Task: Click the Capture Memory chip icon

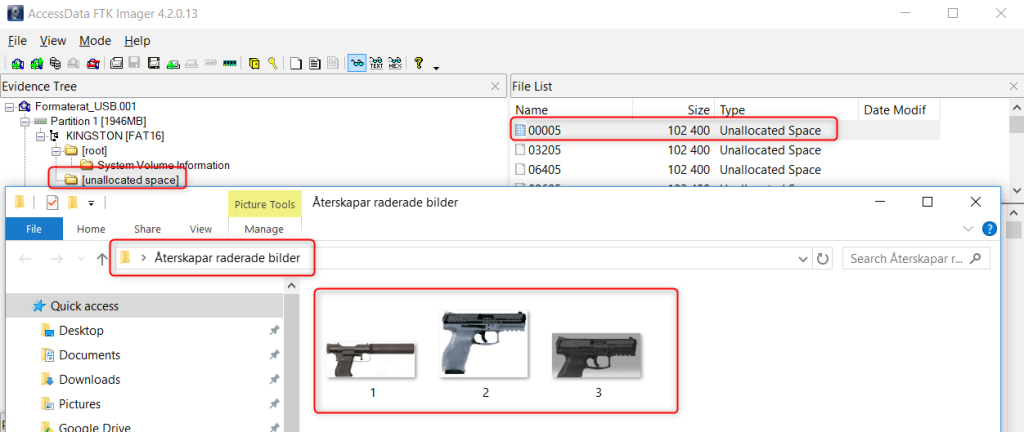Action: (230, 64)
